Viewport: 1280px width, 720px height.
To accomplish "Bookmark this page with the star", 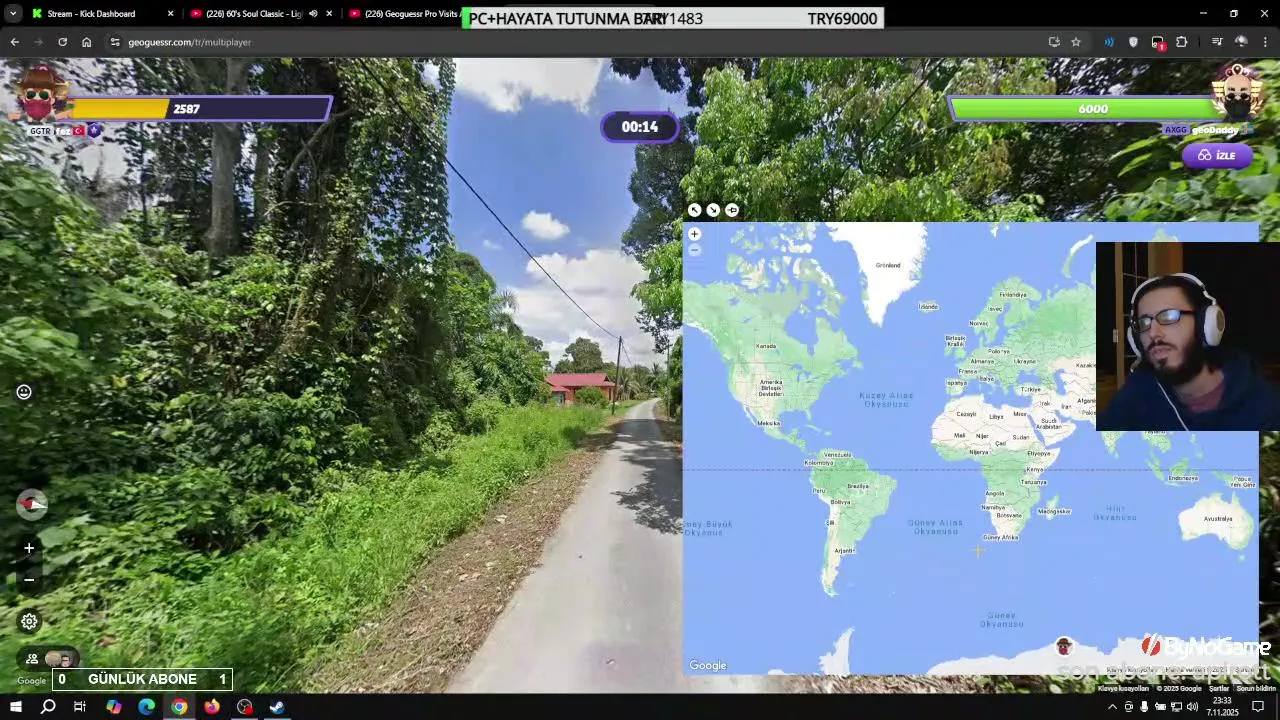I will 1076,42.
